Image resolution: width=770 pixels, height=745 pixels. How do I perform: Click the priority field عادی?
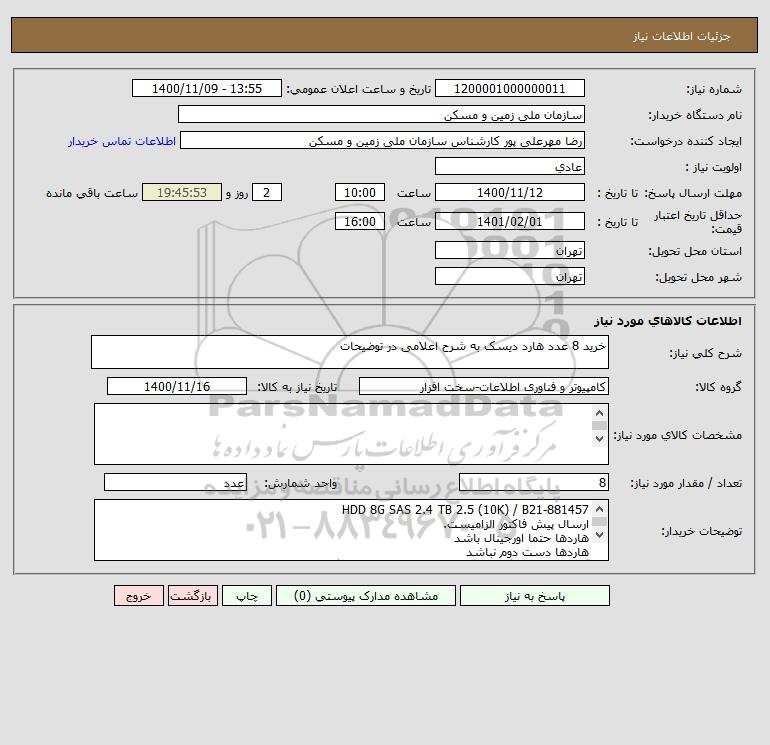click(510, 167)
